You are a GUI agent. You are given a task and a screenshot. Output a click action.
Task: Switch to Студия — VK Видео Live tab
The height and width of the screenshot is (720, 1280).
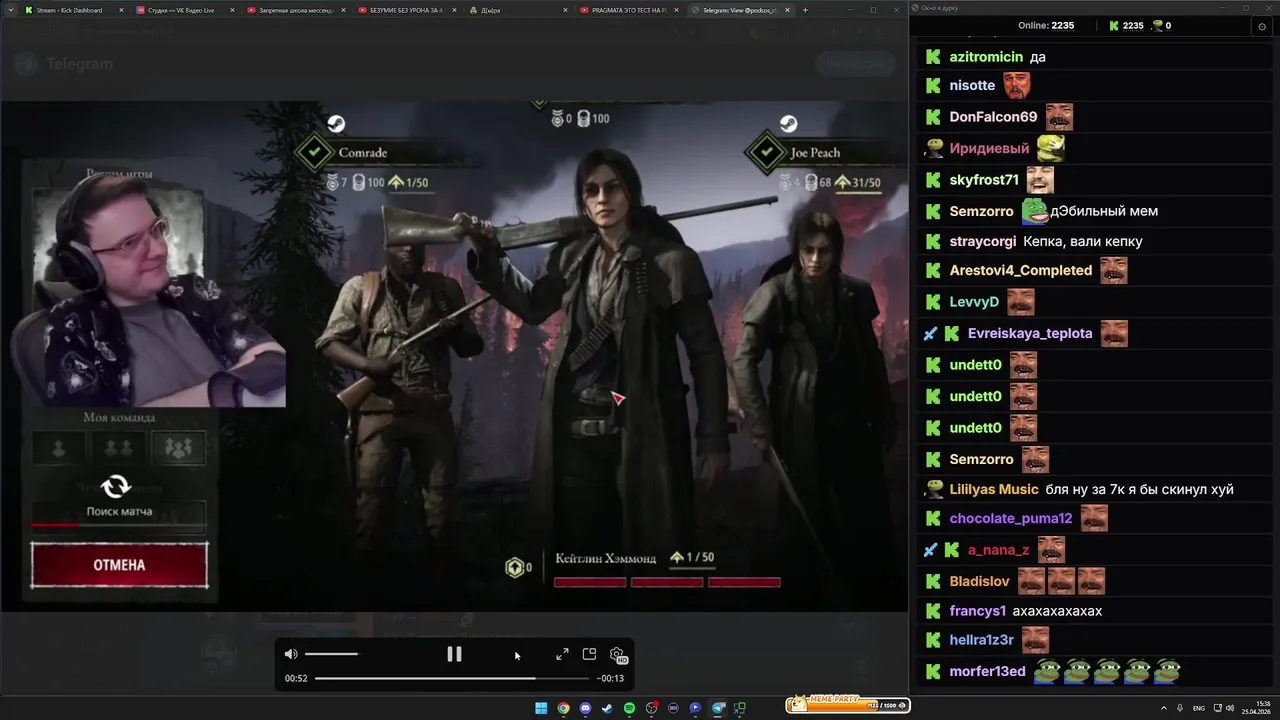point(185,10)
